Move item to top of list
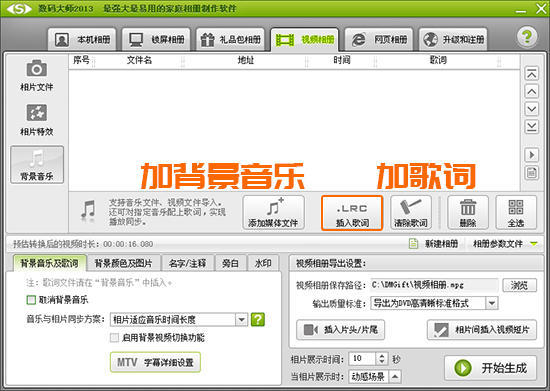 pos(531,74)
